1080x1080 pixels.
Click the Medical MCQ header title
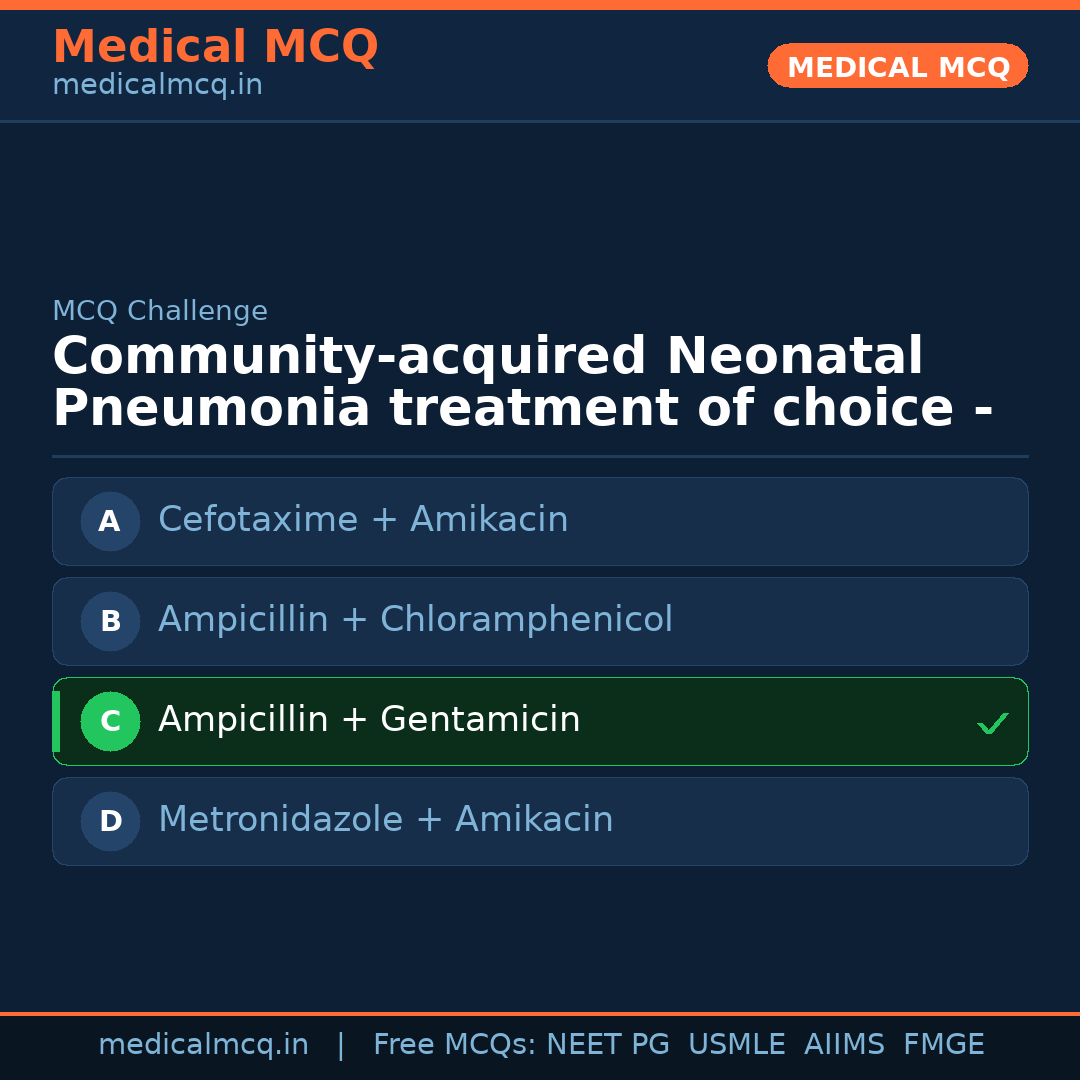(x=215, y=47)
